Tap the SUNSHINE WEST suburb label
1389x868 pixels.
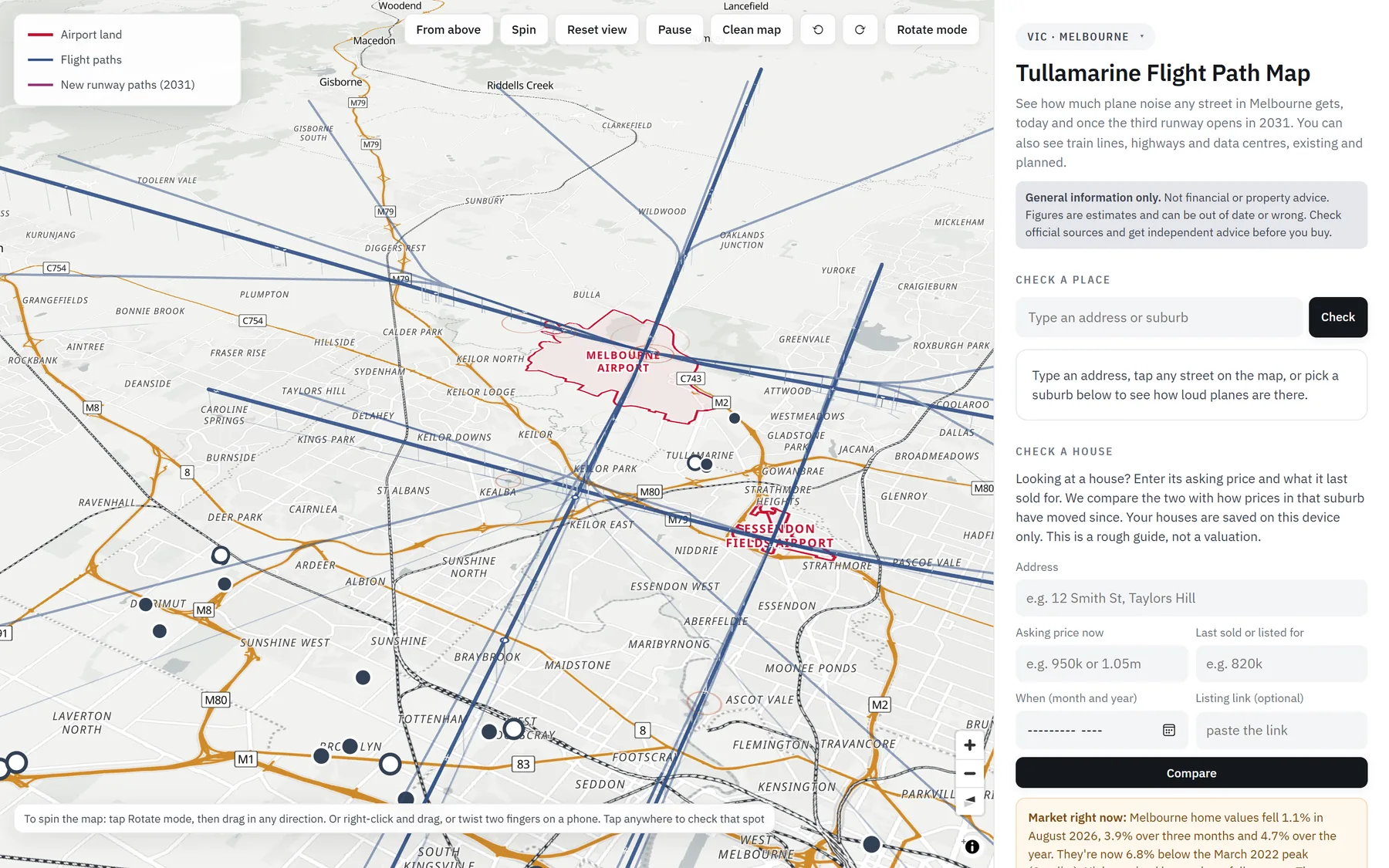[285, 643]
